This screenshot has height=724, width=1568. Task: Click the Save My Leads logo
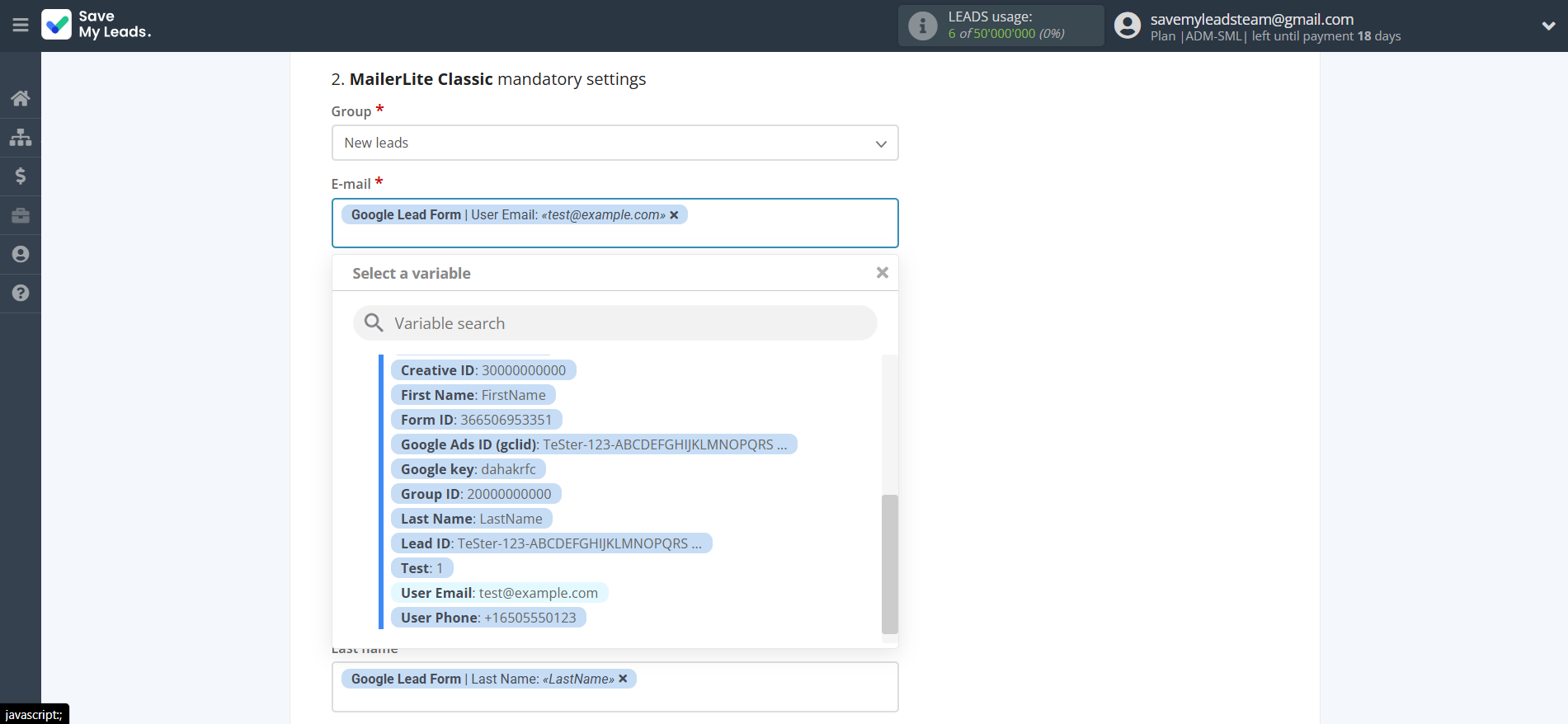tap(97, 25)
